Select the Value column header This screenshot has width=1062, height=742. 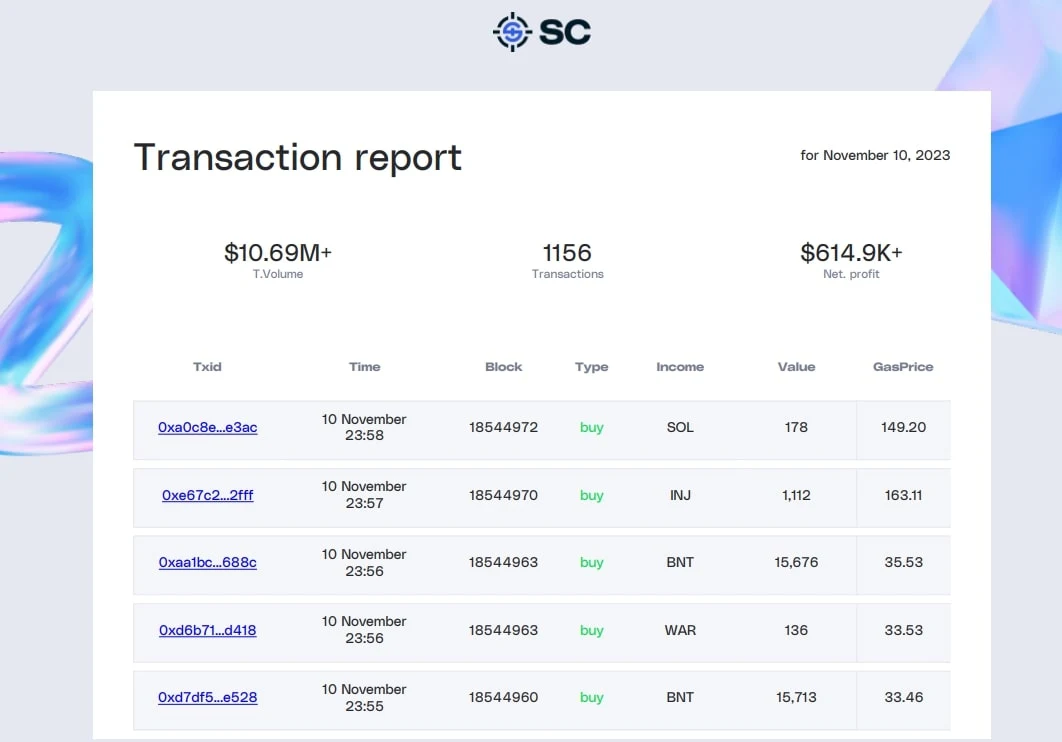pos(796,366)
